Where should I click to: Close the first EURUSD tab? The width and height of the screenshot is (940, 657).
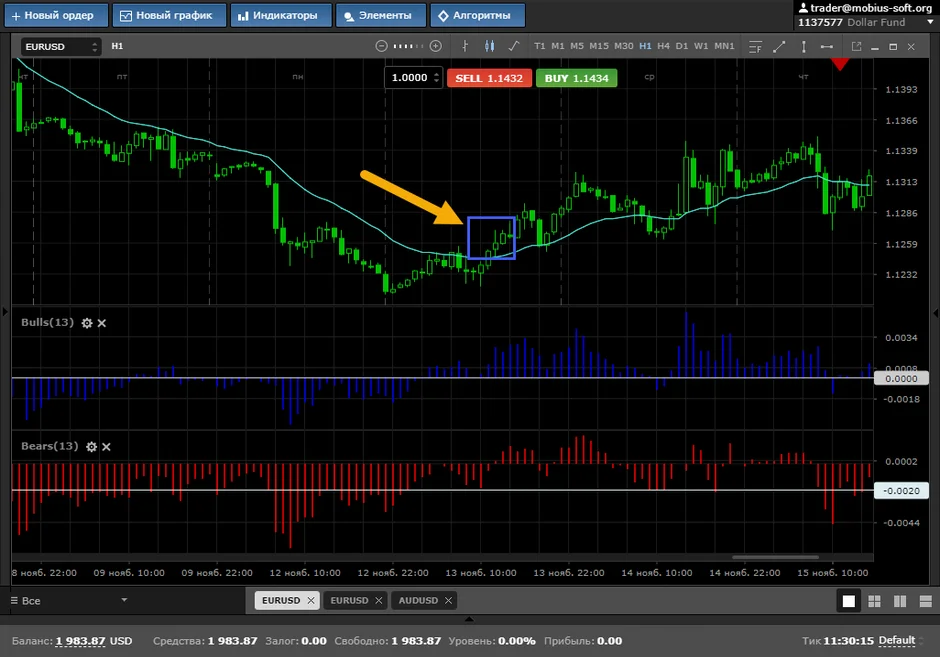pyautogui.click(x=311, y=600)
